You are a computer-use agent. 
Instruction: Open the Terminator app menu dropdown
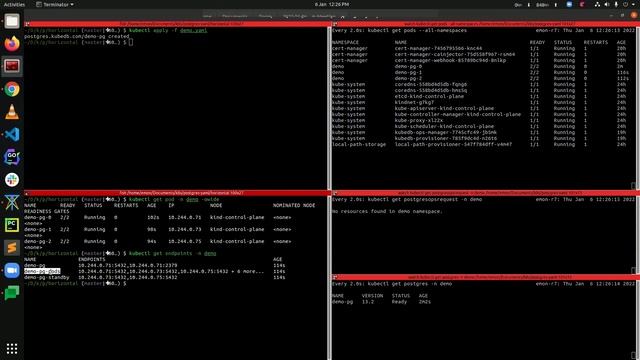click(55, 4)
